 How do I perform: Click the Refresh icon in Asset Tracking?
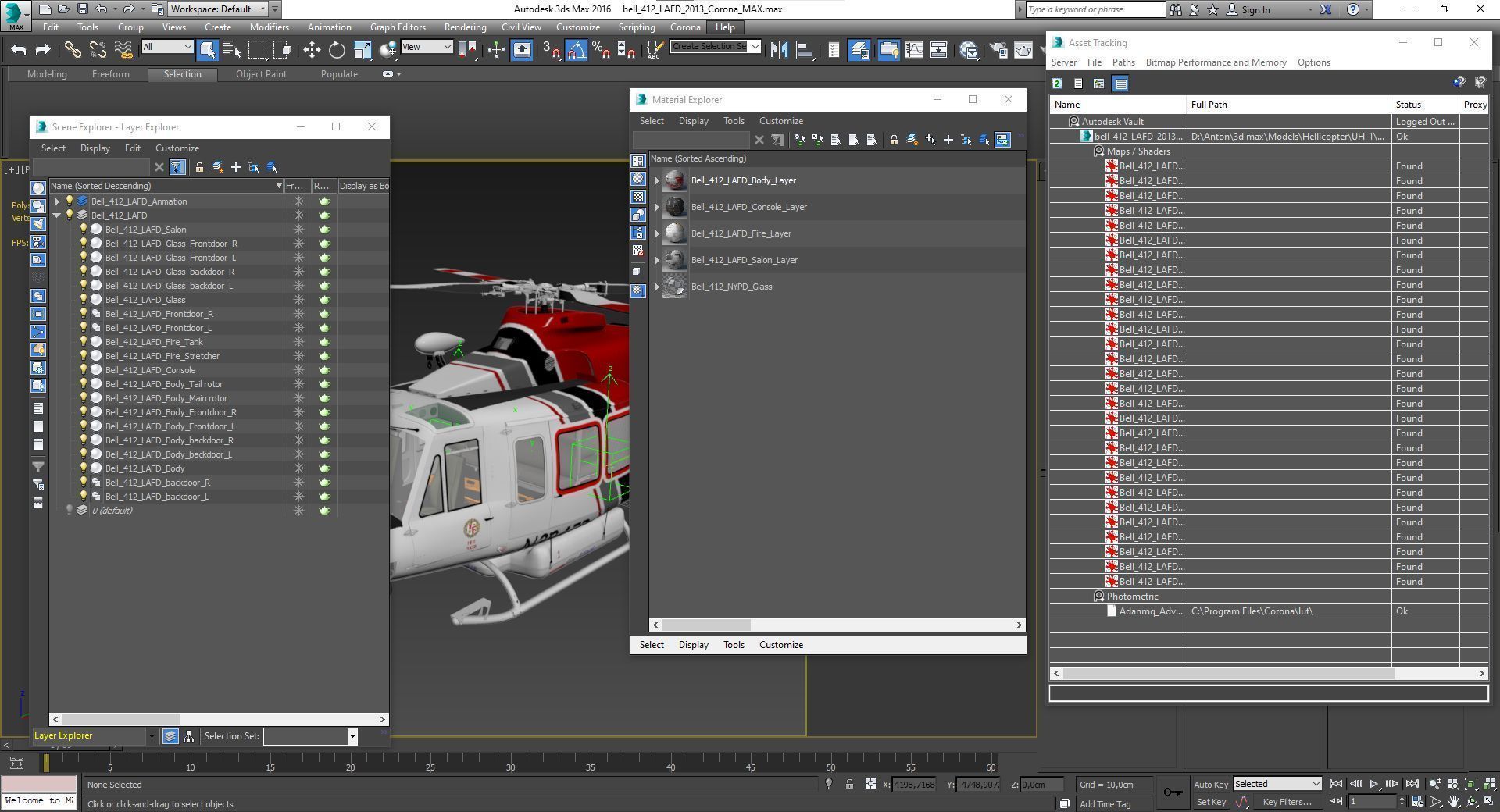(1057, 84)
